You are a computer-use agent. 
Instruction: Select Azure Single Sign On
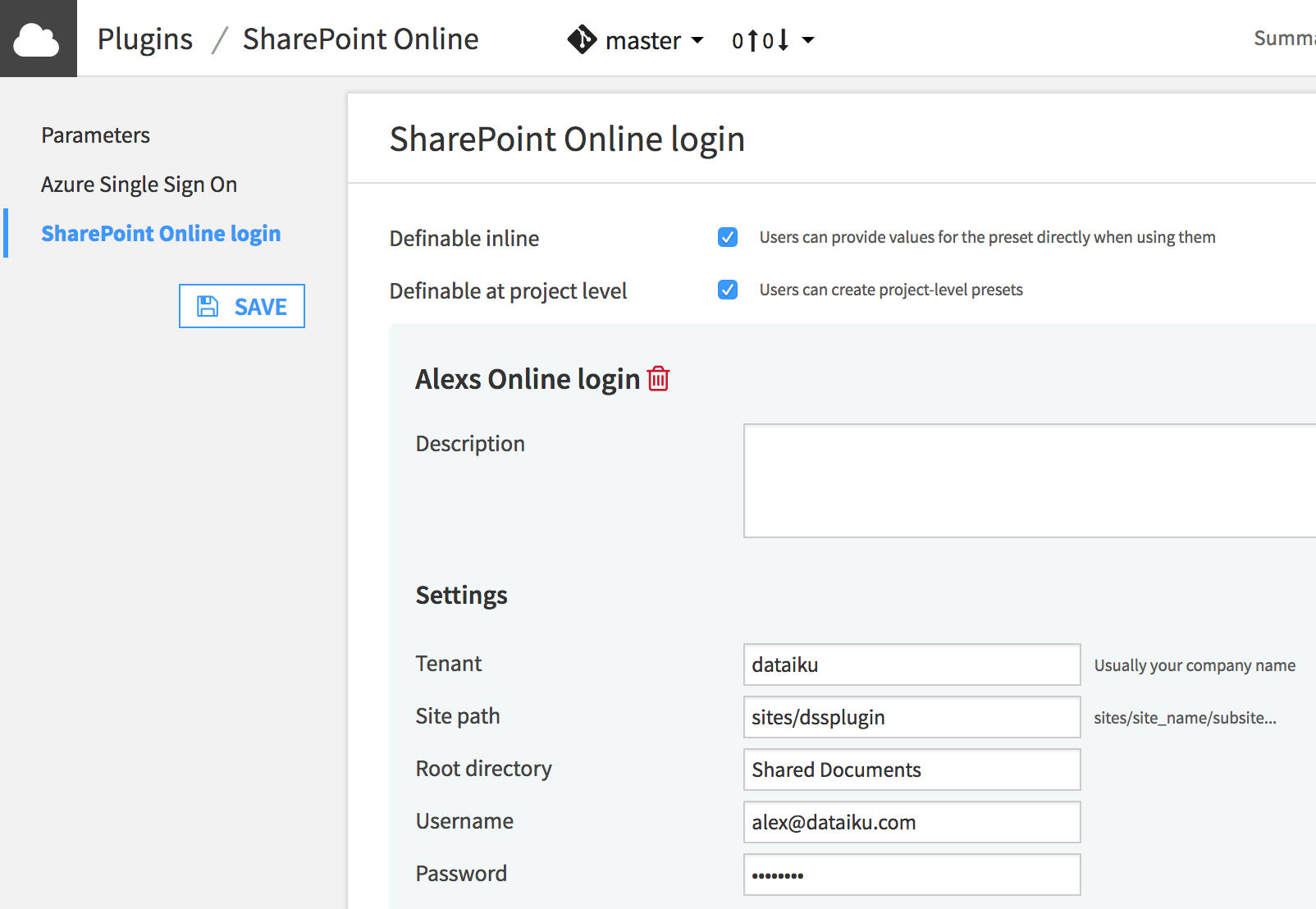click(139, 184)
